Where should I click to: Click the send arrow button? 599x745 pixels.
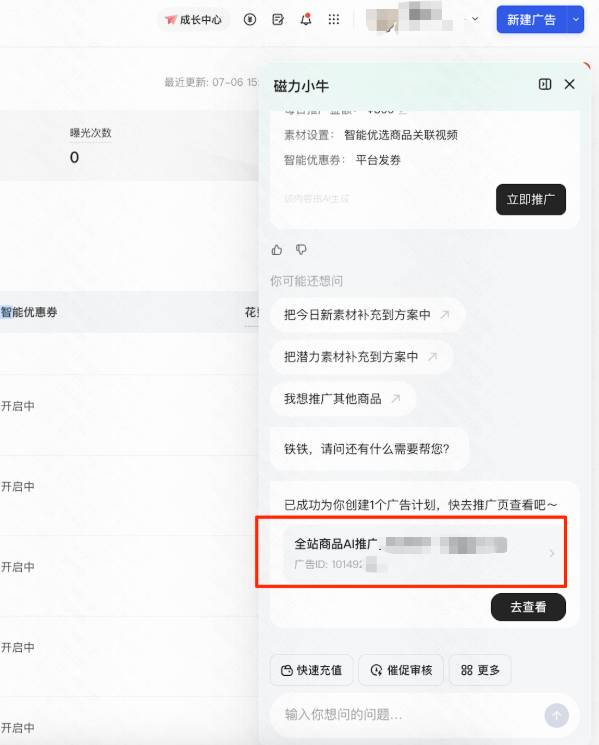point(556,716)
